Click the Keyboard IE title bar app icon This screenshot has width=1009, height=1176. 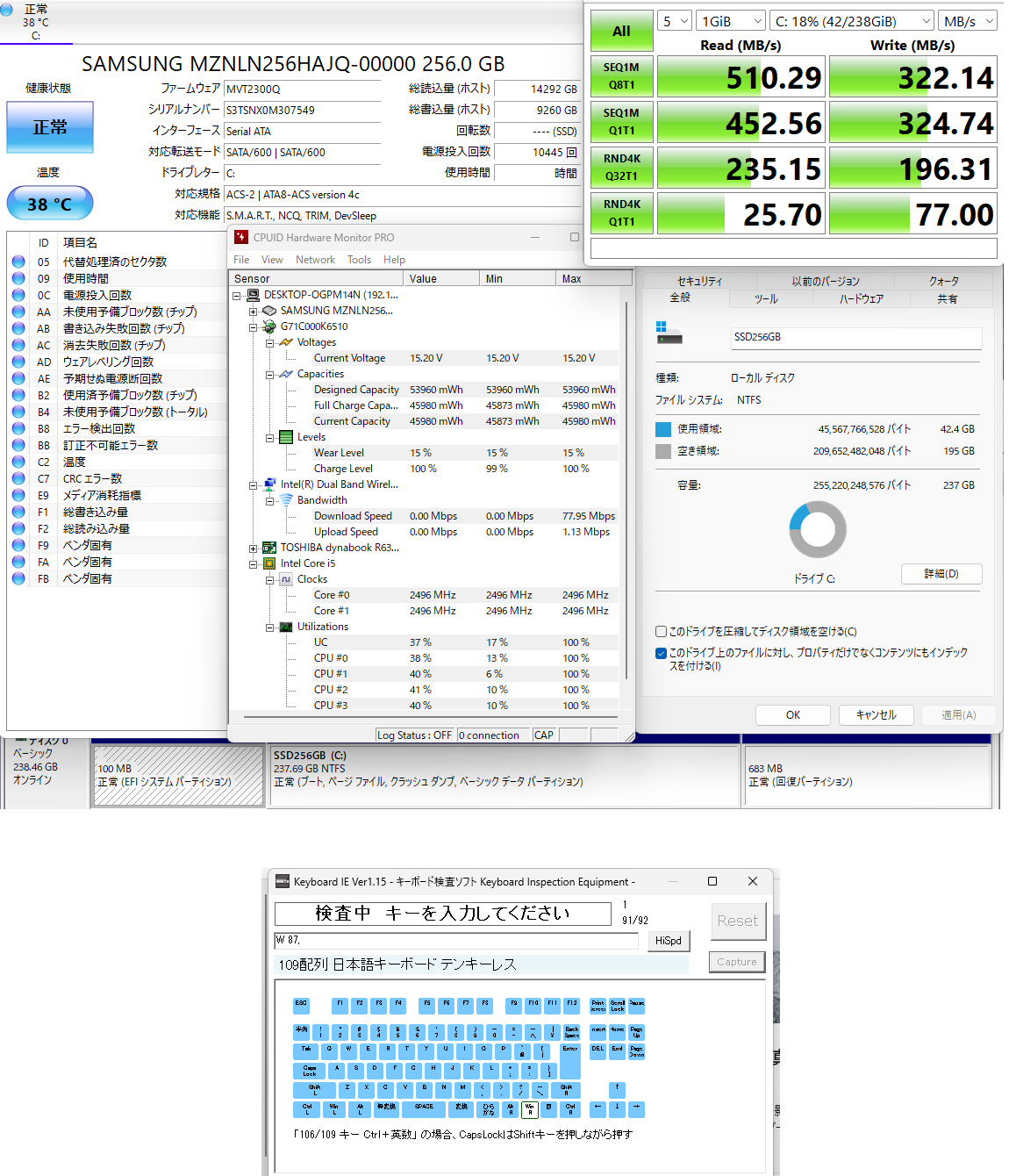coord(283,881)
